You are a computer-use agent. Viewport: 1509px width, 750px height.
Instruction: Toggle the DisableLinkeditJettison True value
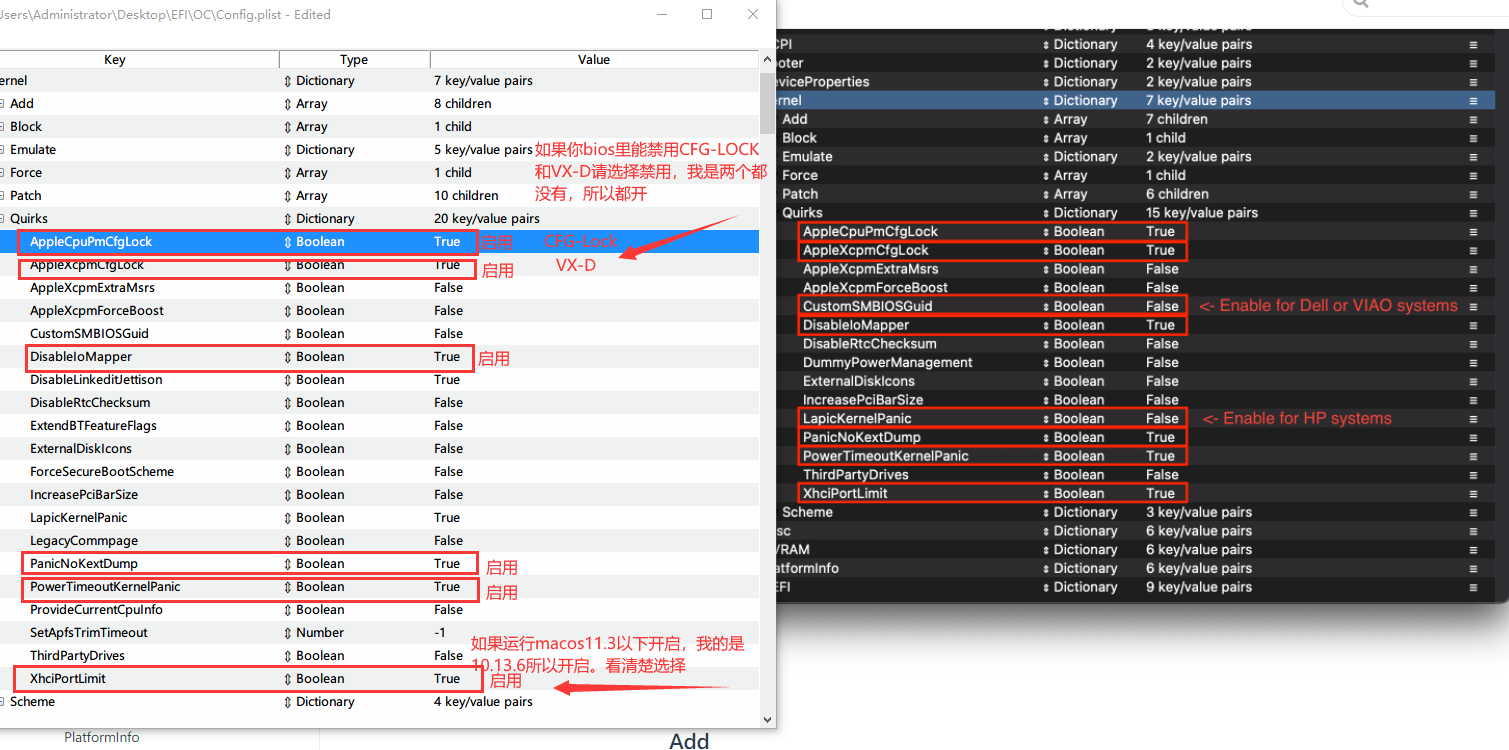(x=447, y=380)
